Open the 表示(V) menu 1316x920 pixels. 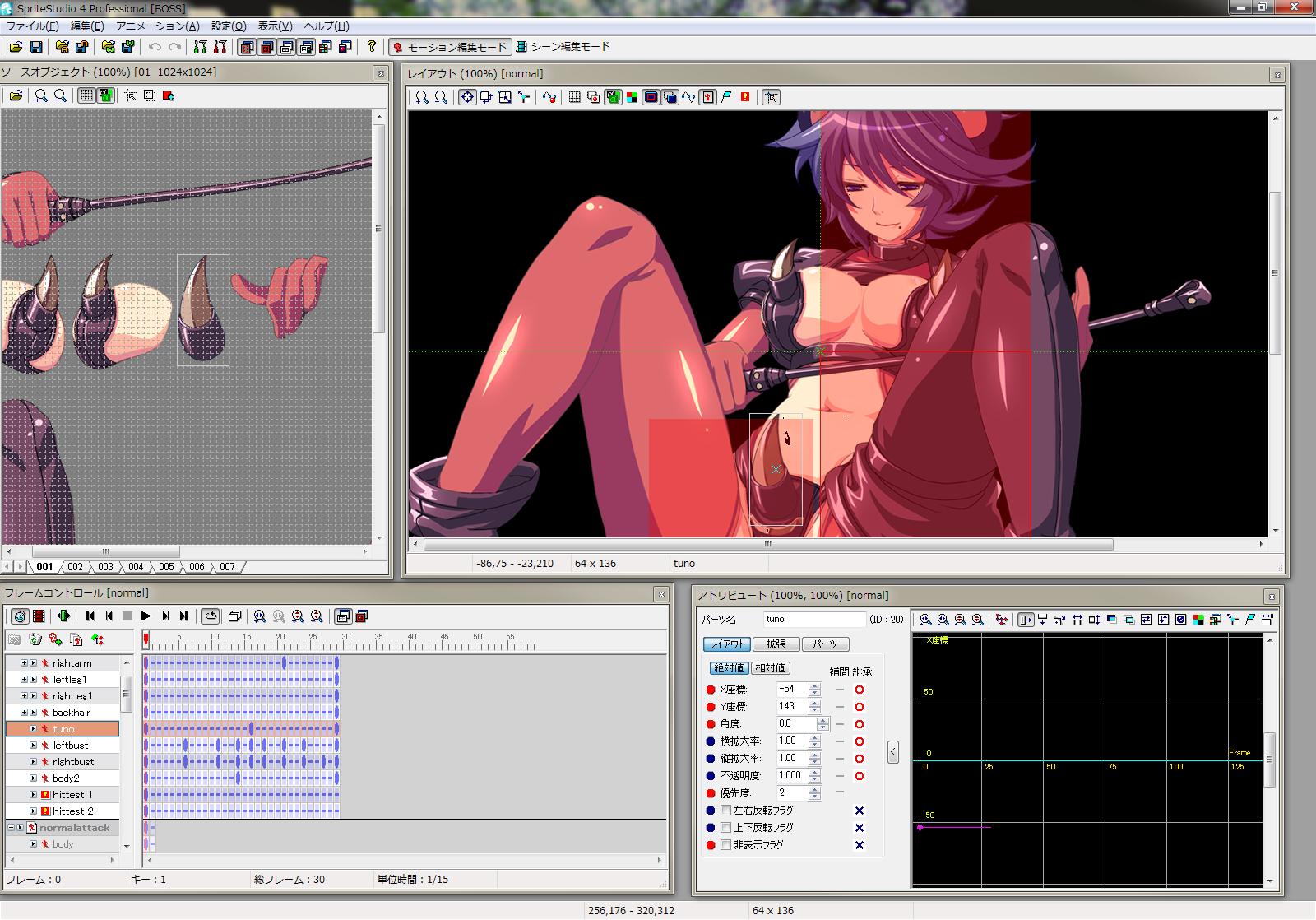tap(276, 26)
